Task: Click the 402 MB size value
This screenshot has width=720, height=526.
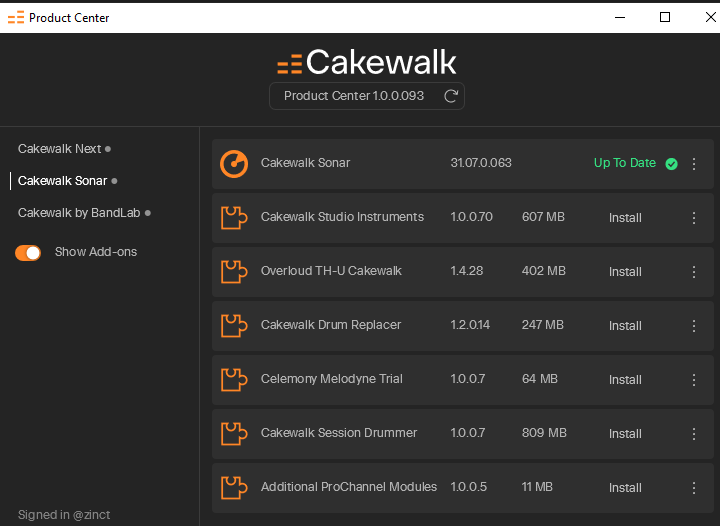Action: 544,271
